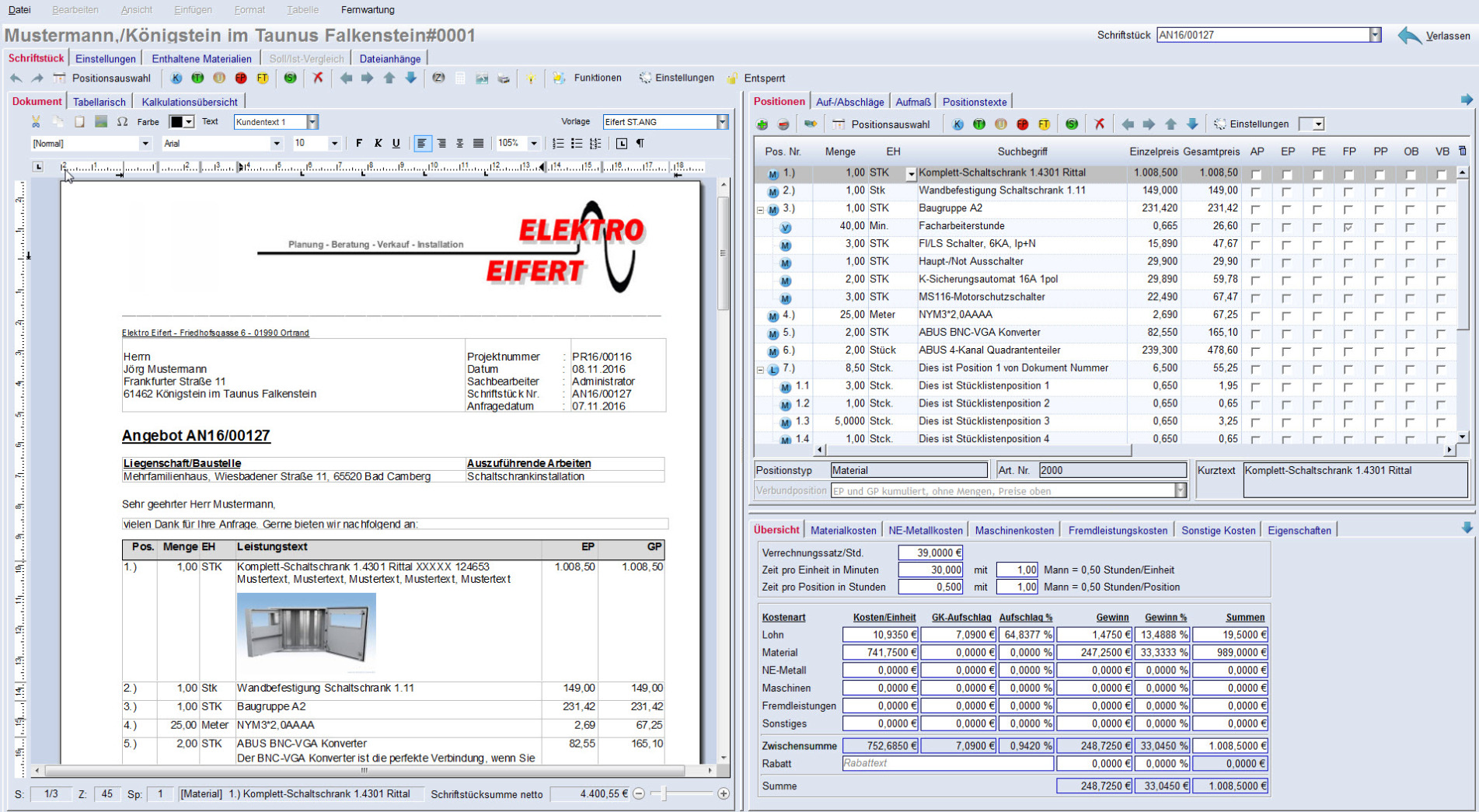Click blue up arrow in Positionen toolbar

pyautogui.click(x=1171, y=124)
